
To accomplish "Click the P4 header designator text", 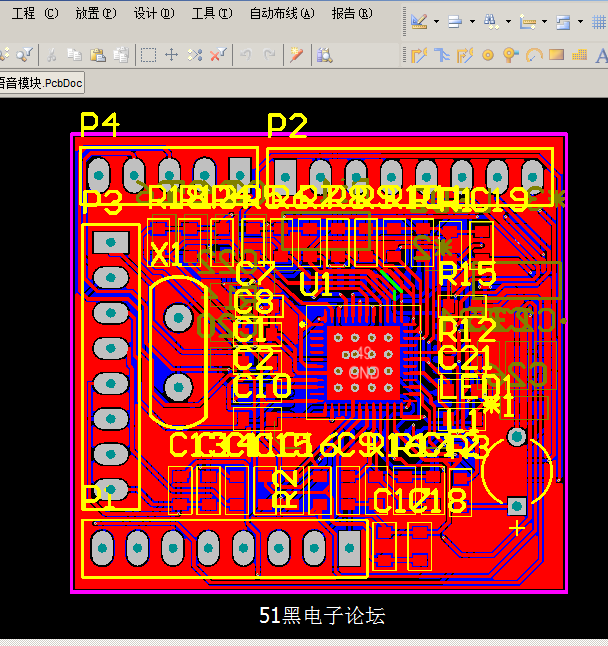I will pos(100,124).
